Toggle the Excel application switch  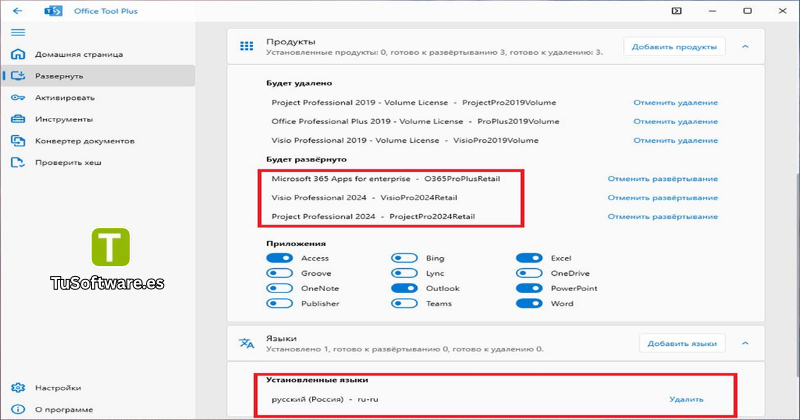529,258
